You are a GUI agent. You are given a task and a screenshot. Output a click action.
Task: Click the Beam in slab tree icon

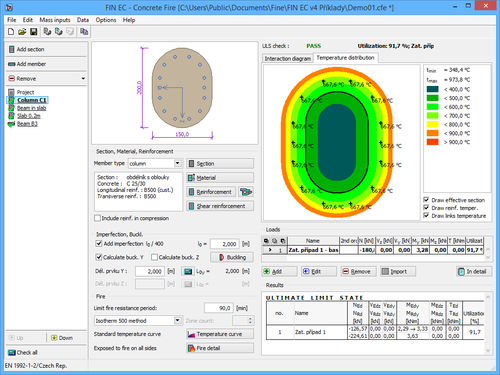(11, 108)
